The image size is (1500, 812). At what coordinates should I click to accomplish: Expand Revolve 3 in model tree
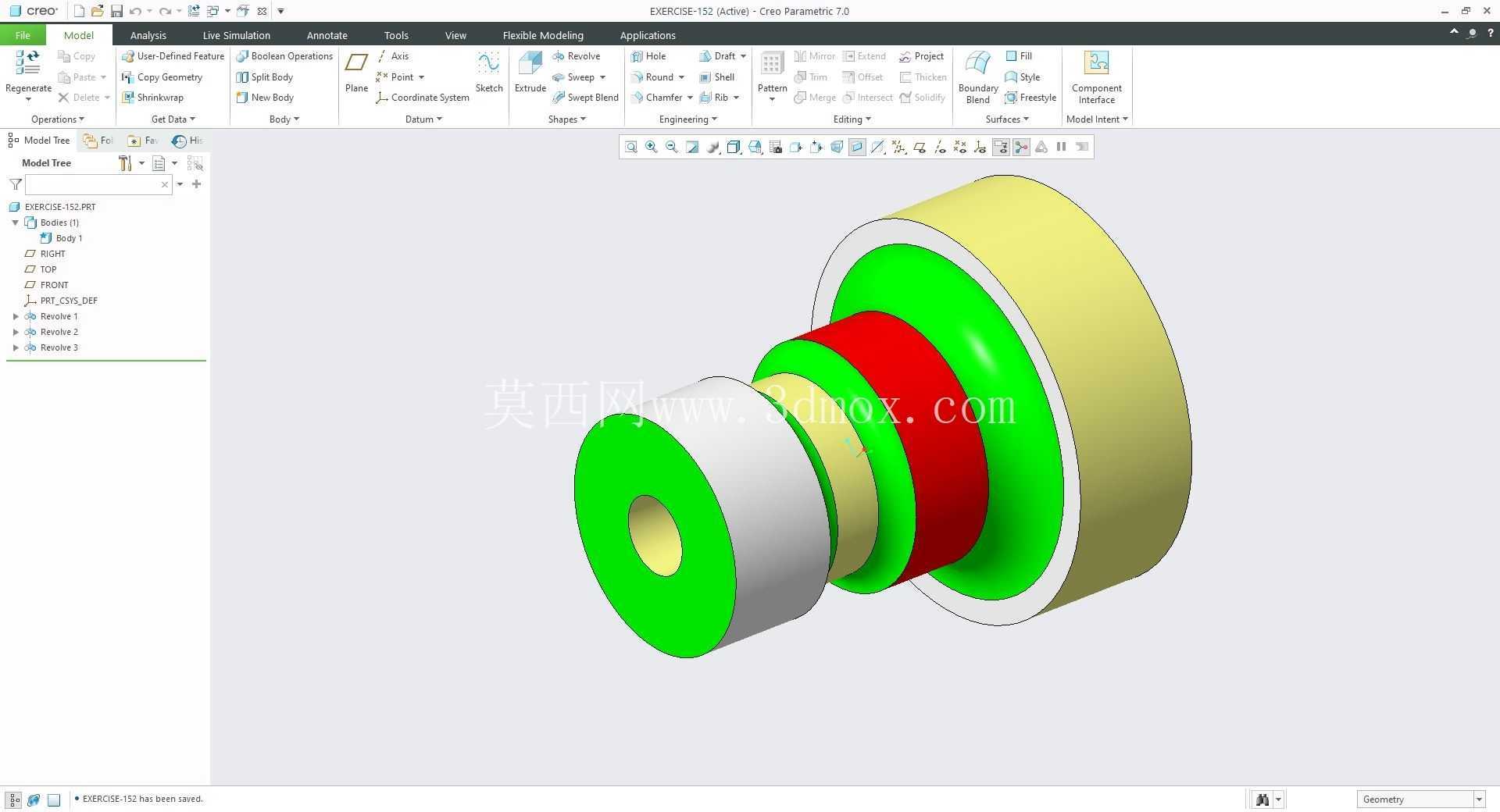tap(16, 347)
